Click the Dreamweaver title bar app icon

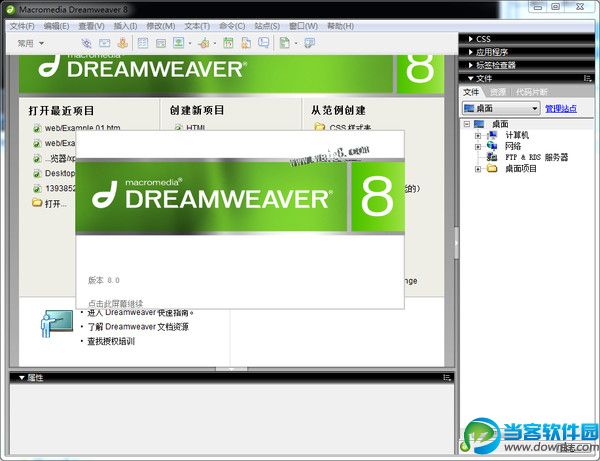pos(11,10)
